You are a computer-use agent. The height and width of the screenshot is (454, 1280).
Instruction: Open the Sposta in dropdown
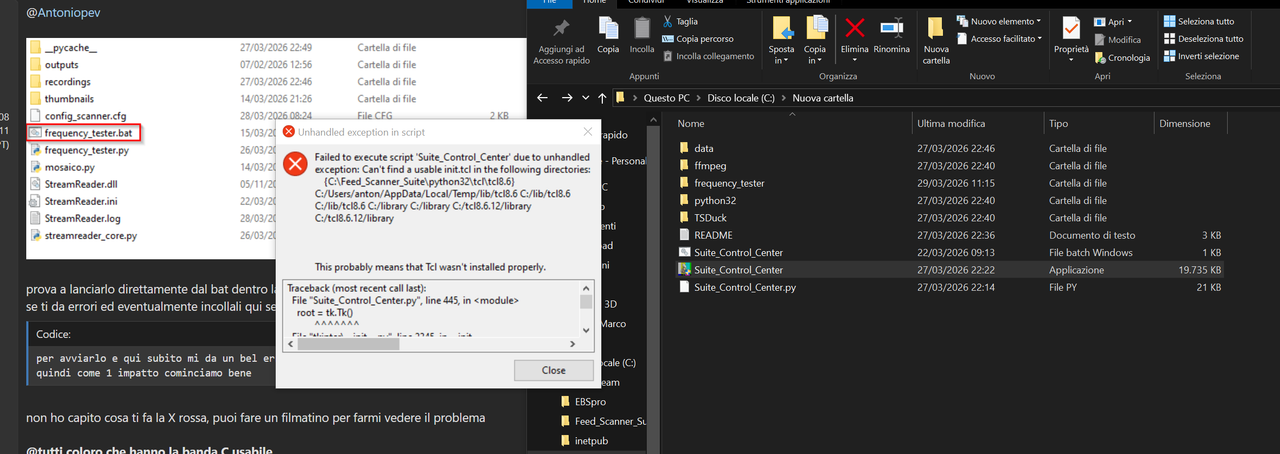[782, 42]
